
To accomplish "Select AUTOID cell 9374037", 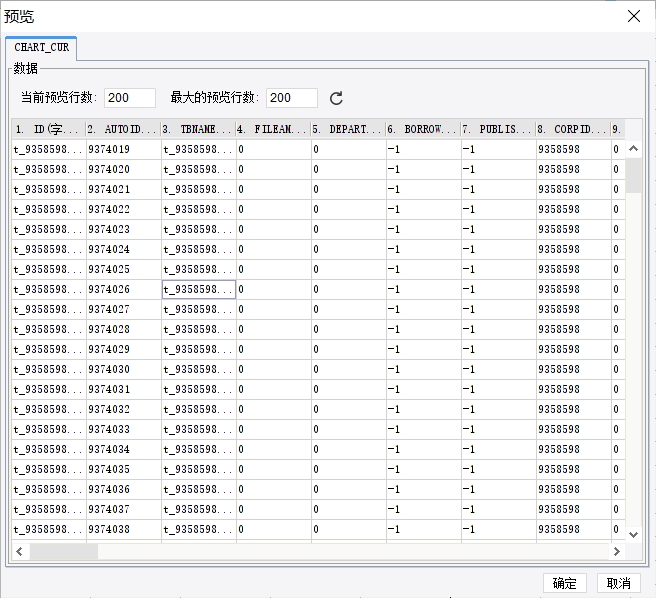I will pyautogui.click(x=124, y=509).
